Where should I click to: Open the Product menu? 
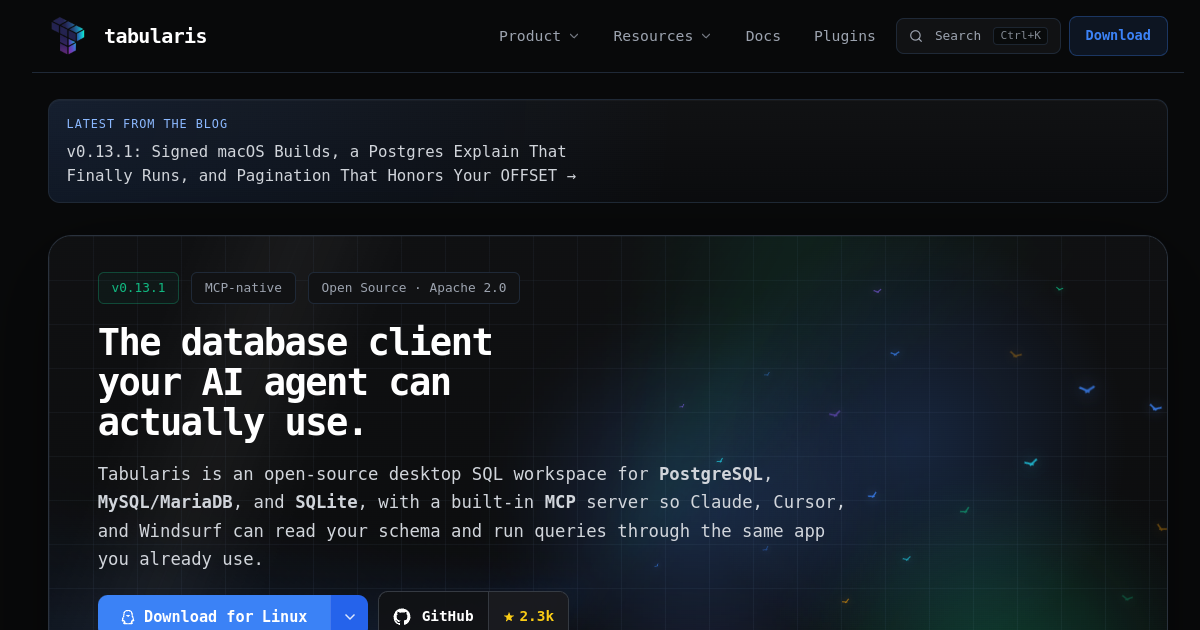pos(539,36)
